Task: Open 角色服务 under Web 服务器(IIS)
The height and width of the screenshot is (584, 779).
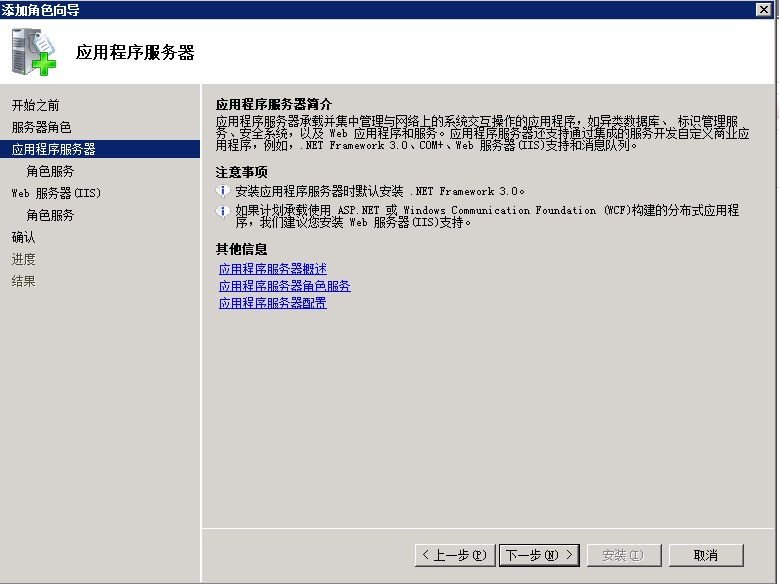Action: [50, 215]
